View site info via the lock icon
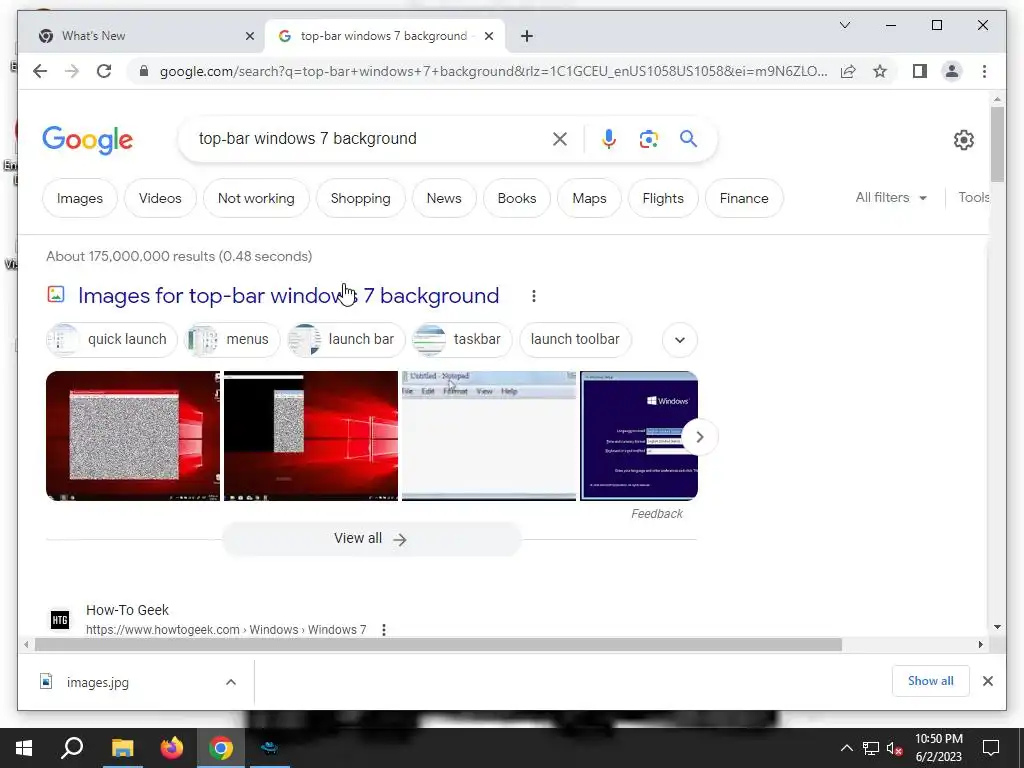Image resolution: width=1024 pixels, height=768 pixels. tap(144, 71)
